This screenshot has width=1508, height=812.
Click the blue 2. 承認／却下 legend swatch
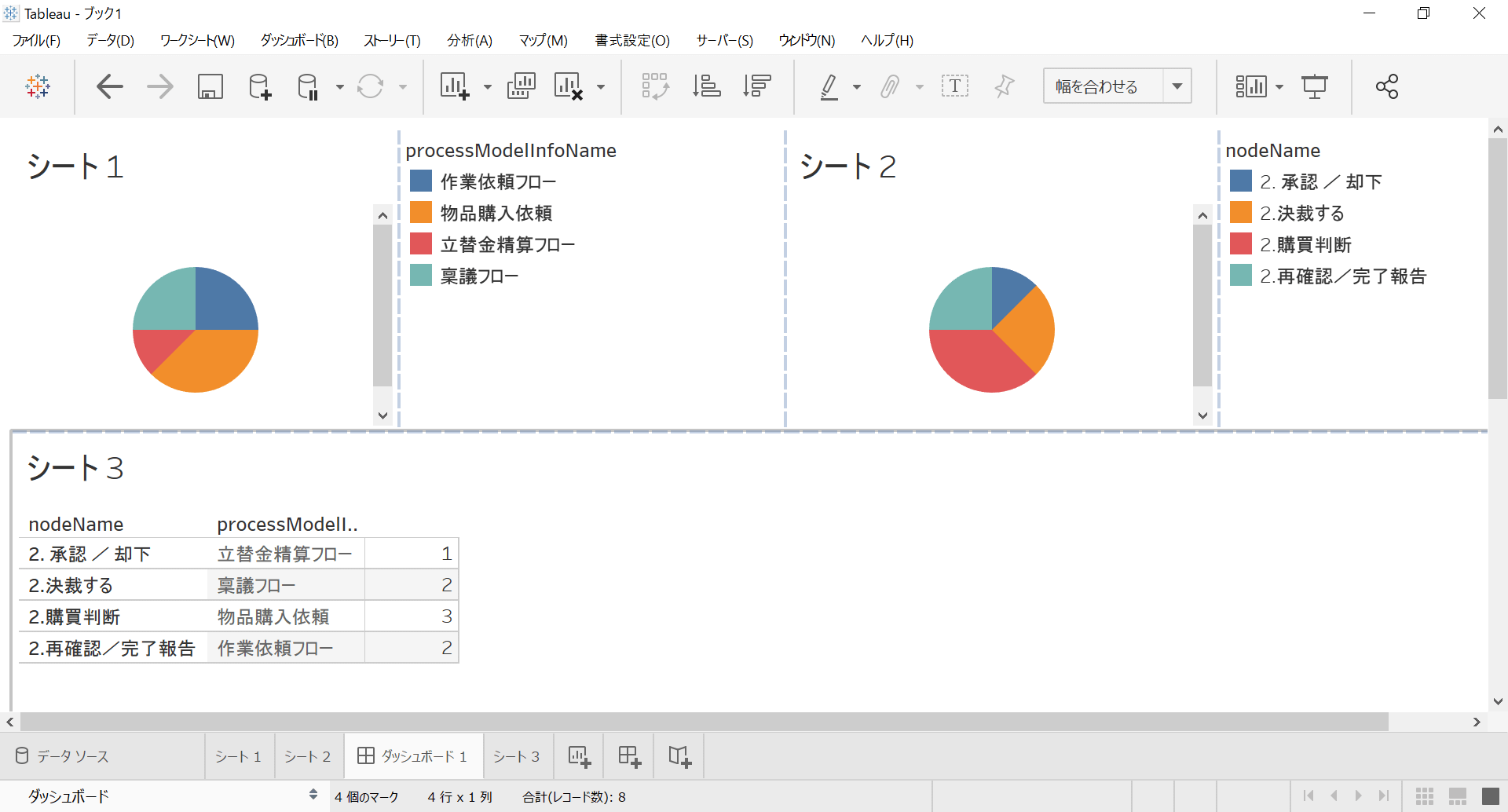(x=1241, y=181)
